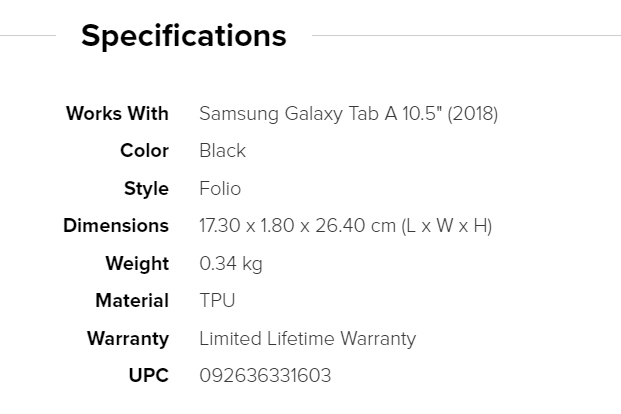Click the Color label

144,151
